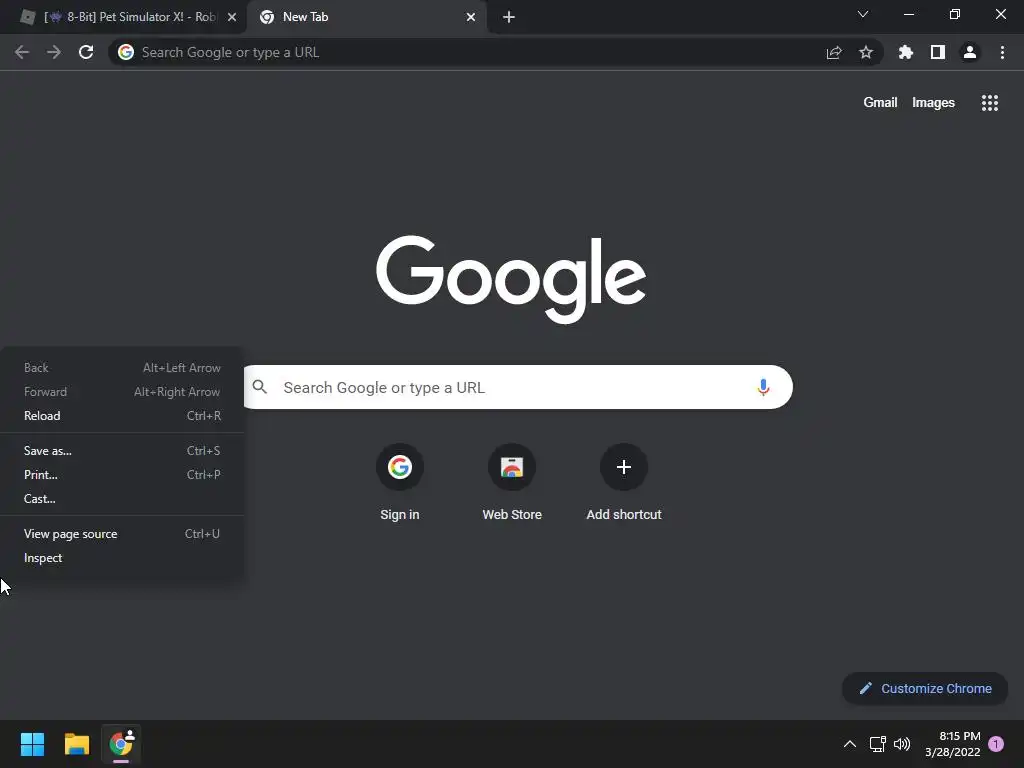Focus the Google search box on page
1024x768 pixels.
(518, 387)
